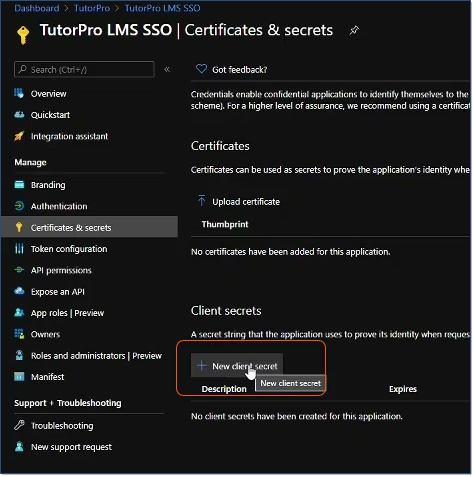This screenshot has height=477, width=474.
Task: Click the Description column header
Action: [224, 389]
